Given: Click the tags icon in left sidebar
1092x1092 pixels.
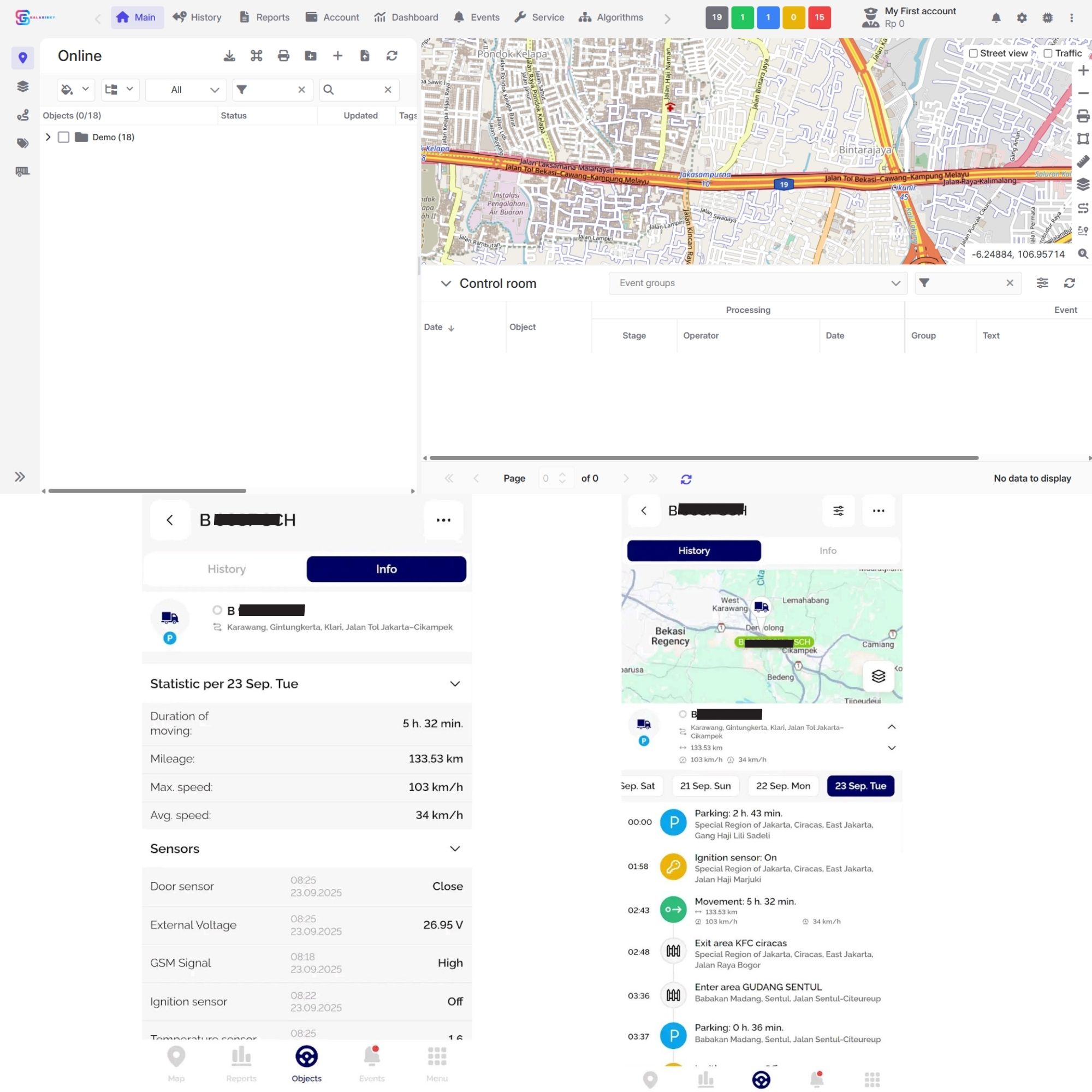Looking at the screenshot, I should [22, 143].
